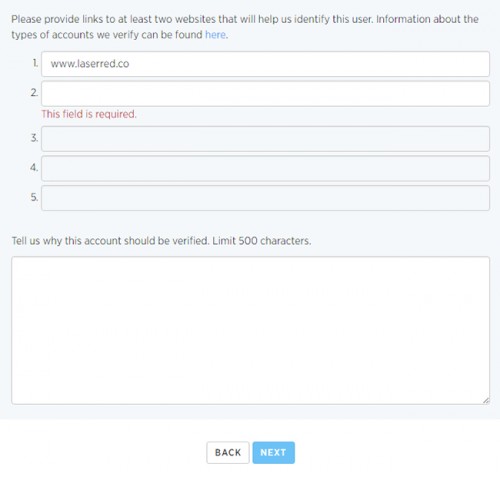Click the 'Limit 500 characters' note

coord(262,241)
